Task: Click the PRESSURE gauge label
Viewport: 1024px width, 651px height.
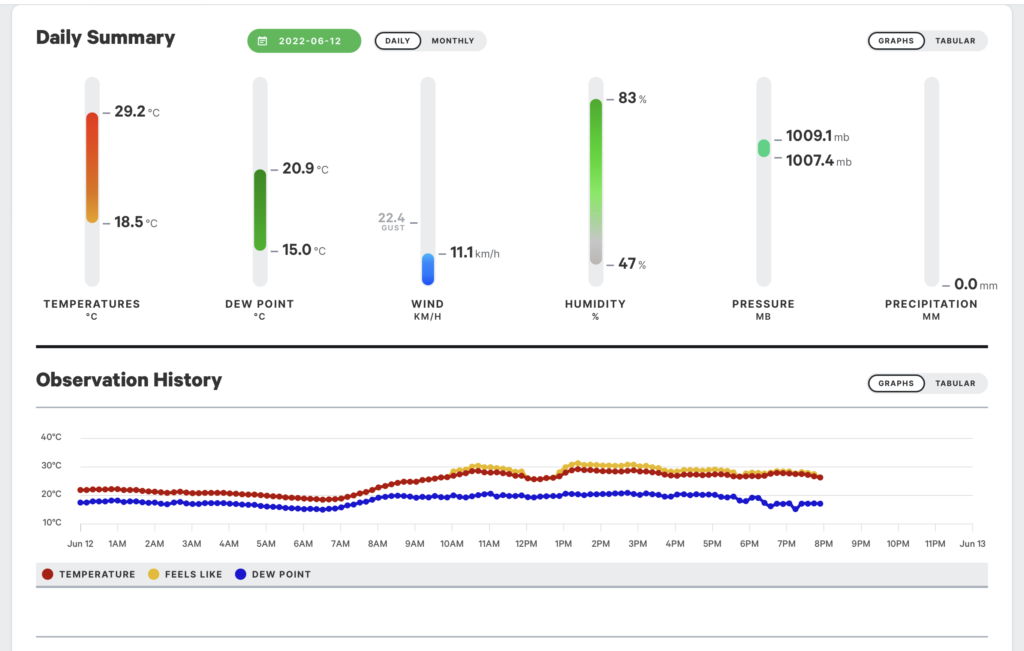Action: click(763, 304)
